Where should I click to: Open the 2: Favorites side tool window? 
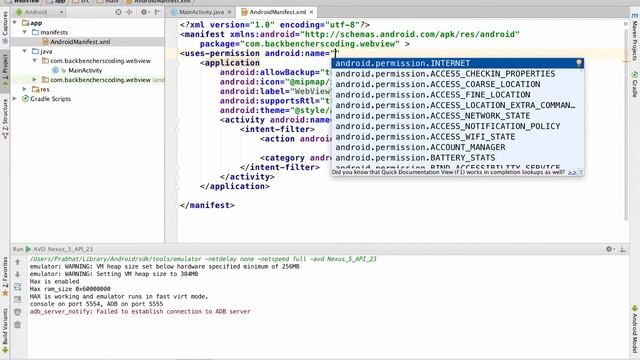pos(5,278)
